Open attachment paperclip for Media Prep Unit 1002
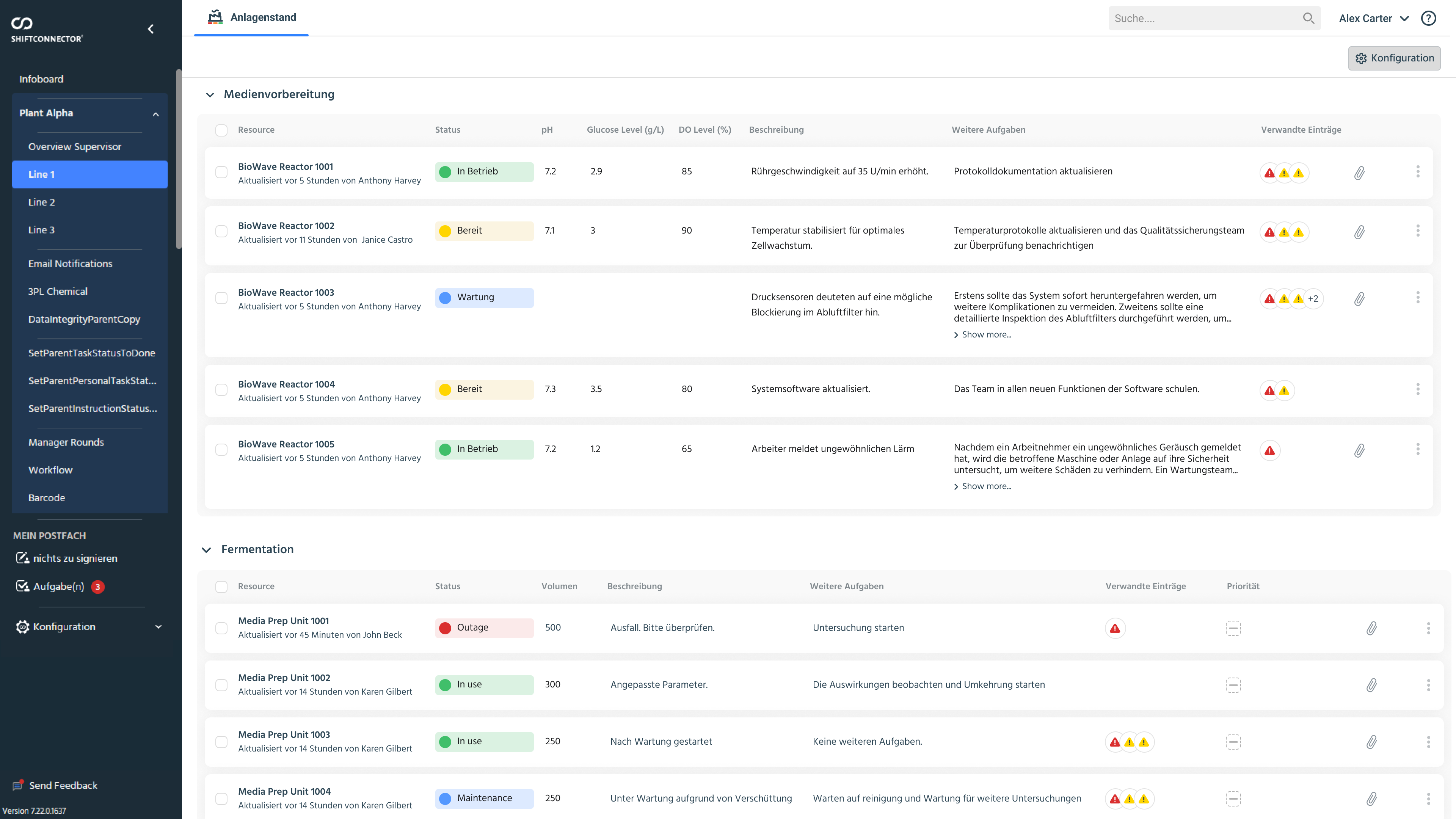The image size is (1456, 819). [x=1372, y=685]
